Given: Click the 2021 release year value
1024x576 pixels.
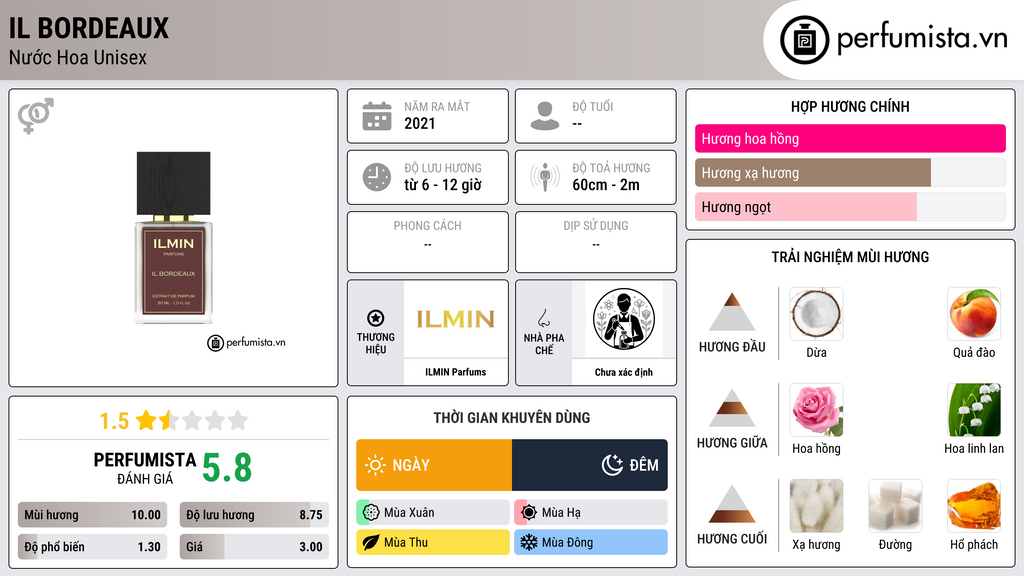Looking at the screenshot, I should 420,123.
